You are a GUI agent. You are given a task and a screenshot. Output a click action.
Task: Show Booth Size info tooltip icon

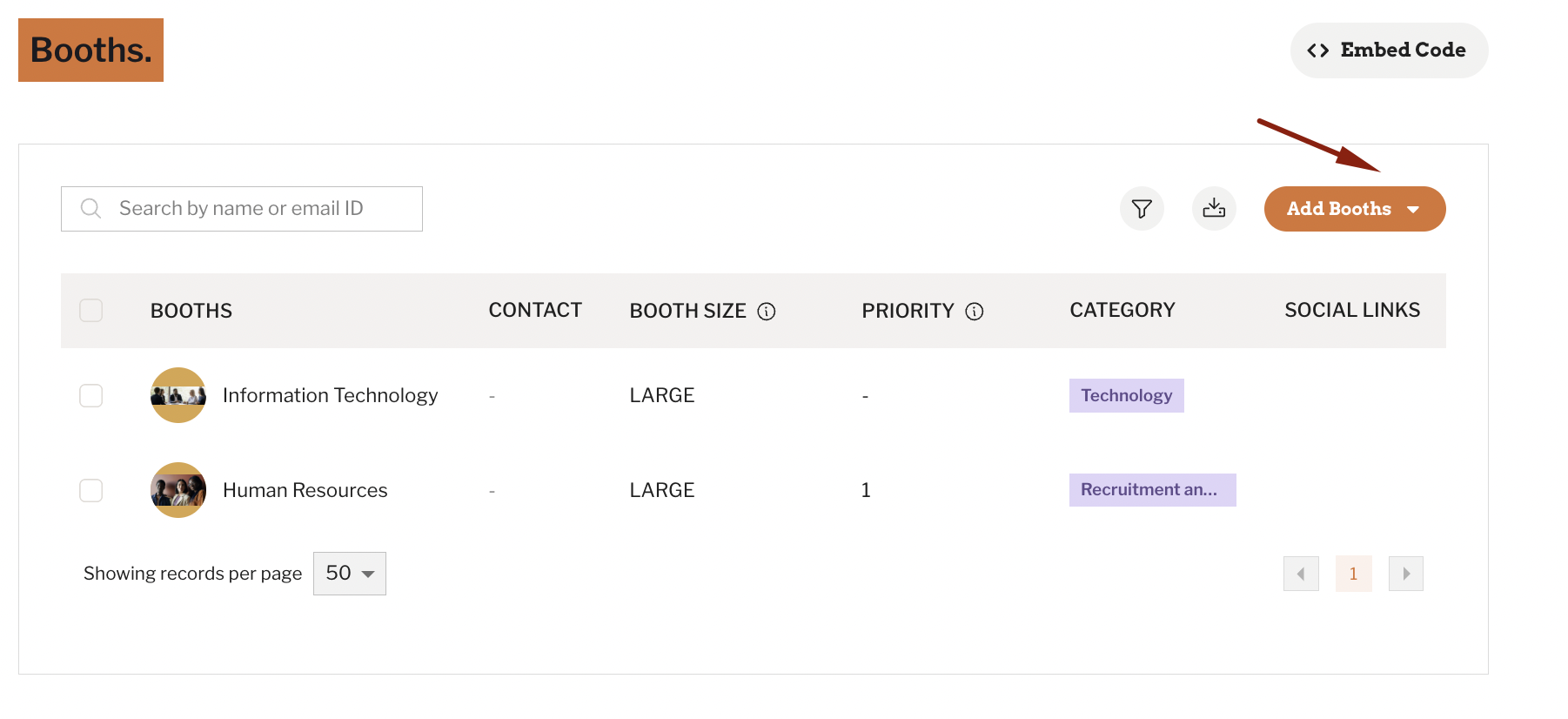click(x=767, y=312)
